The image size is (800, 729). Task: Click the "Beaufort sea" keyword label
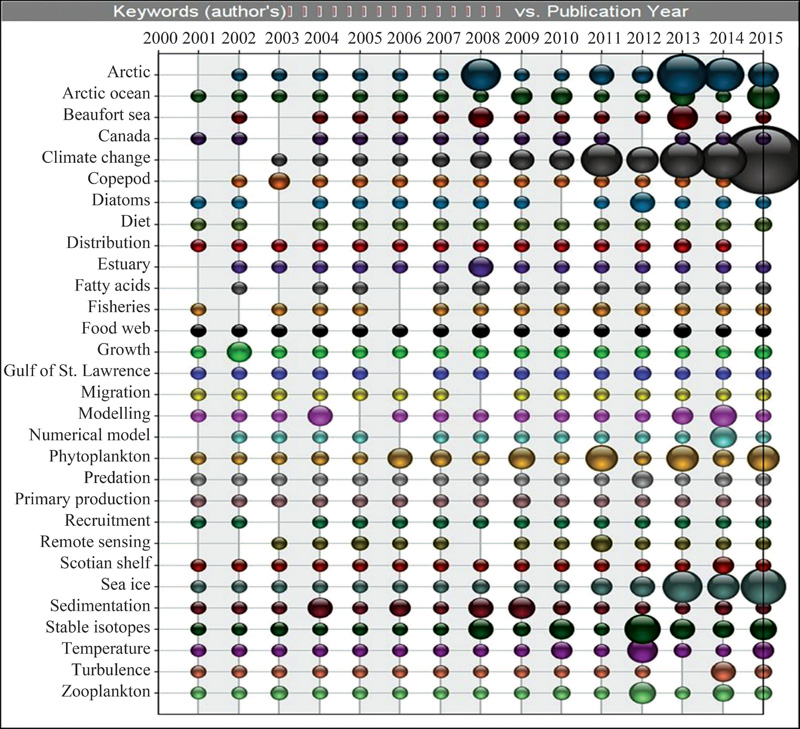coord(107,115)
